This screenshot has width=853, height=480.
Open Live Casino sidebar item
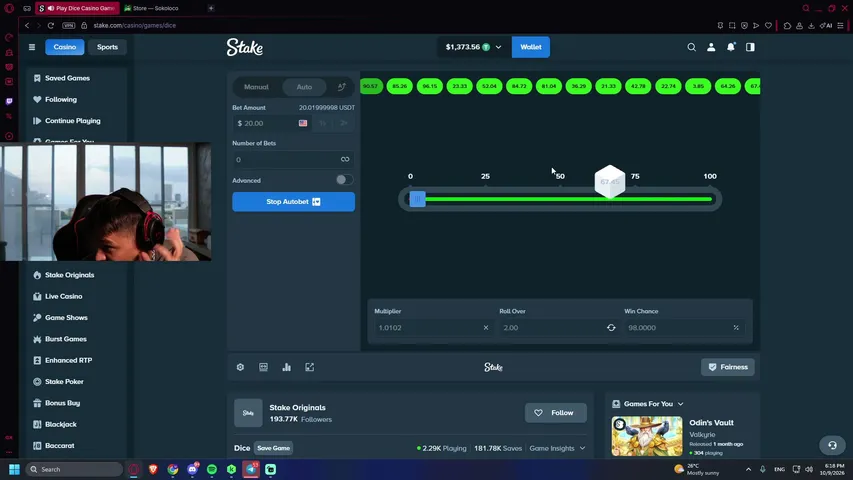click(x=64, y=297)
